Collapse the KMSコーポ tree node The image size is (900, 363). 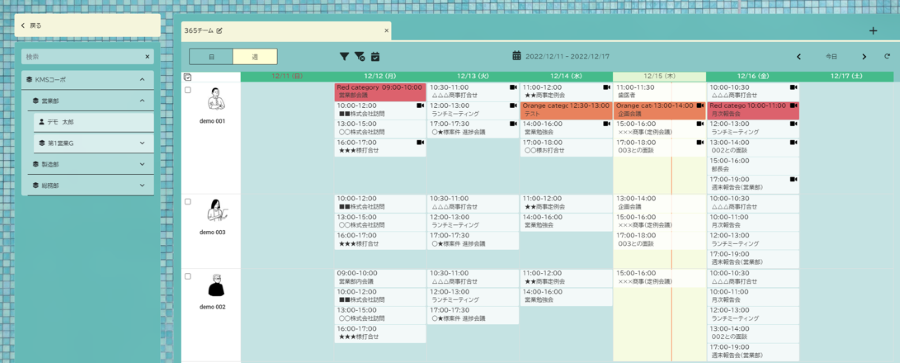click(142, 80)
